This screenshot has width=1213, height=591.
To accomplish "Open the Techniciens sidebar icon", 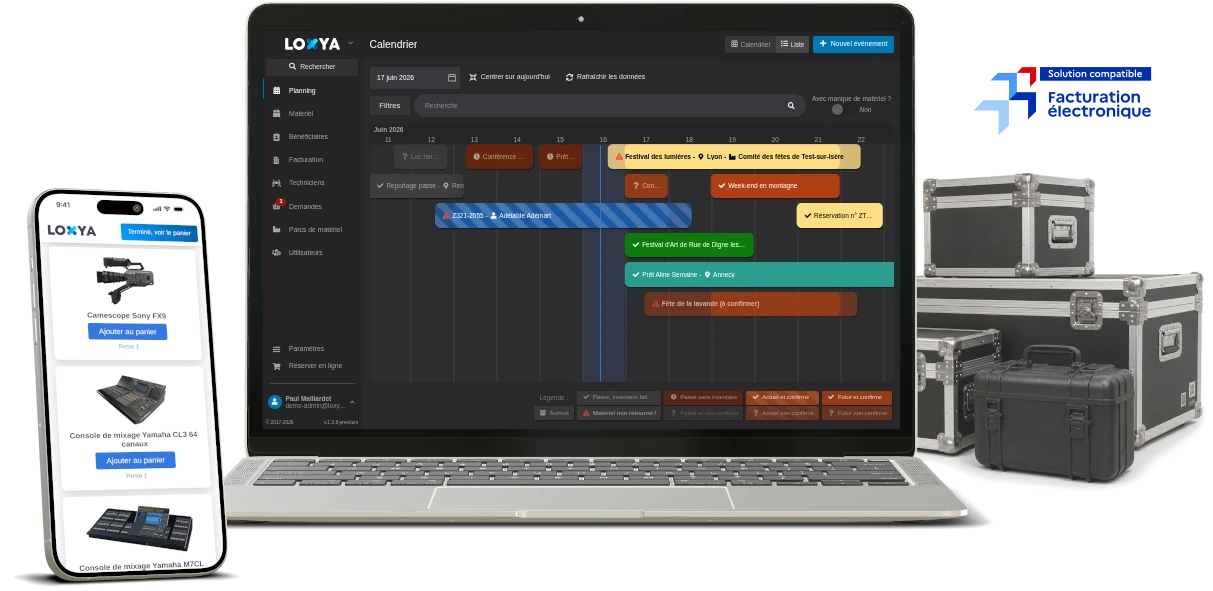I will click(277, 183).
